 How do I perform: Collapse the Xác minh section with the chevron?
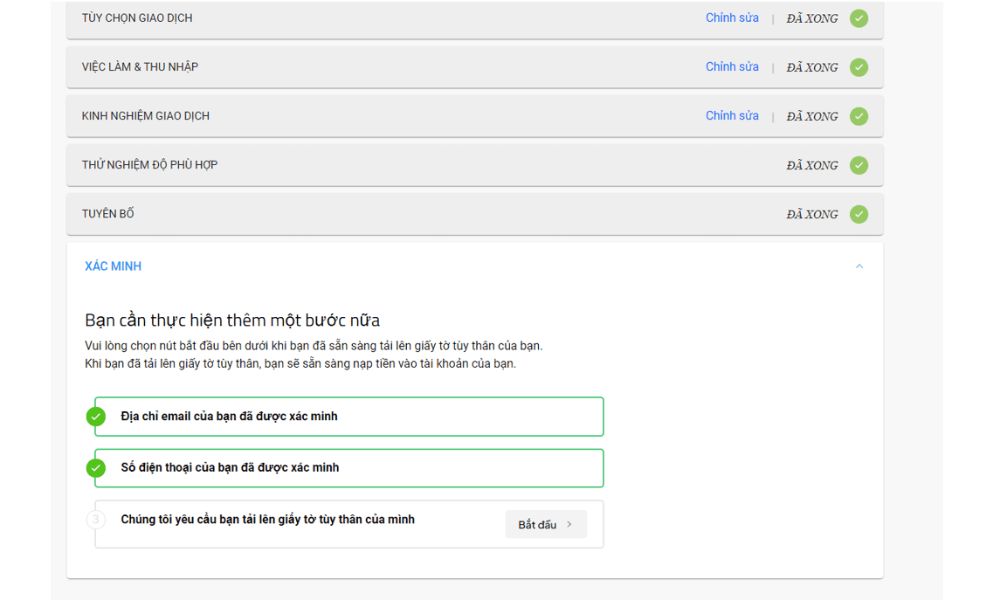(859, 267)
